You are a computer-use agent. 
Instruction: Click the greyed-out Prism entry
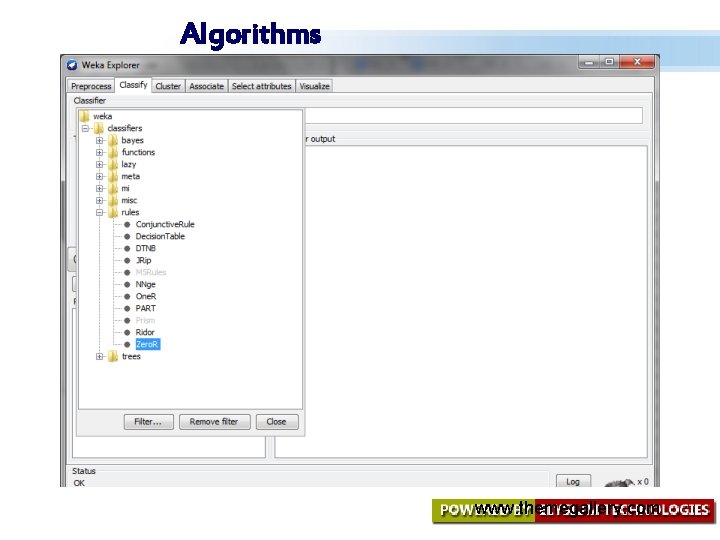145,320
